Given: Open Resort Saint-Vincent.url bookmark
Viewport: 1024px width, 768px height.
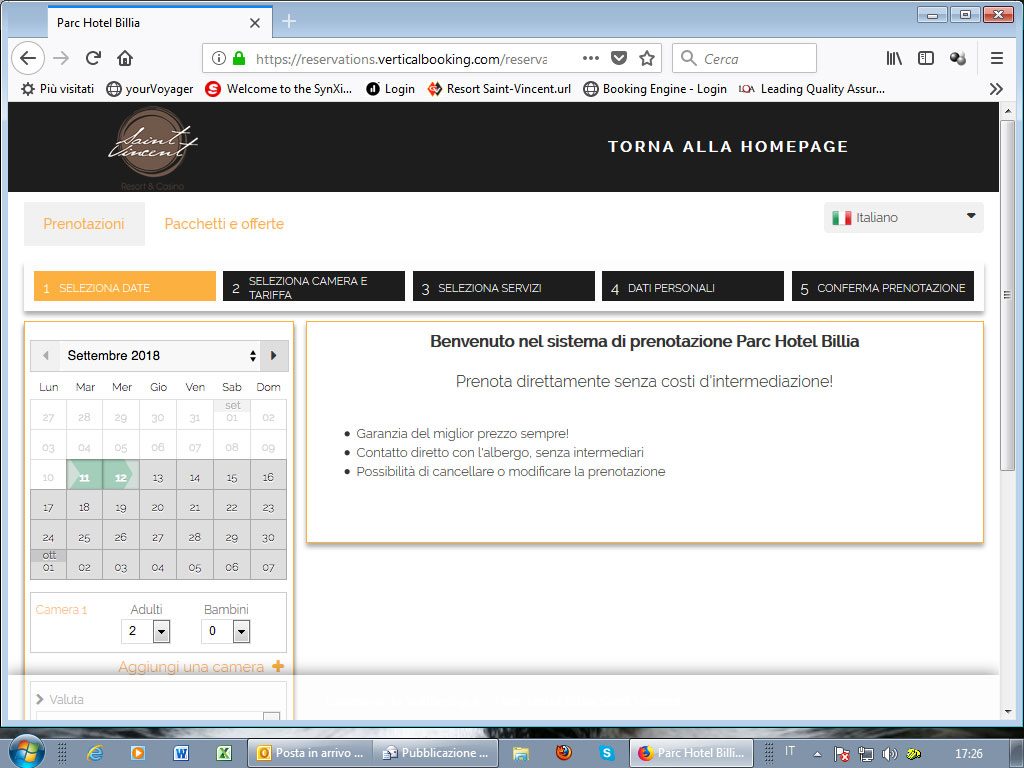Looking at the screenshot, I should click(x=499, y=89).
